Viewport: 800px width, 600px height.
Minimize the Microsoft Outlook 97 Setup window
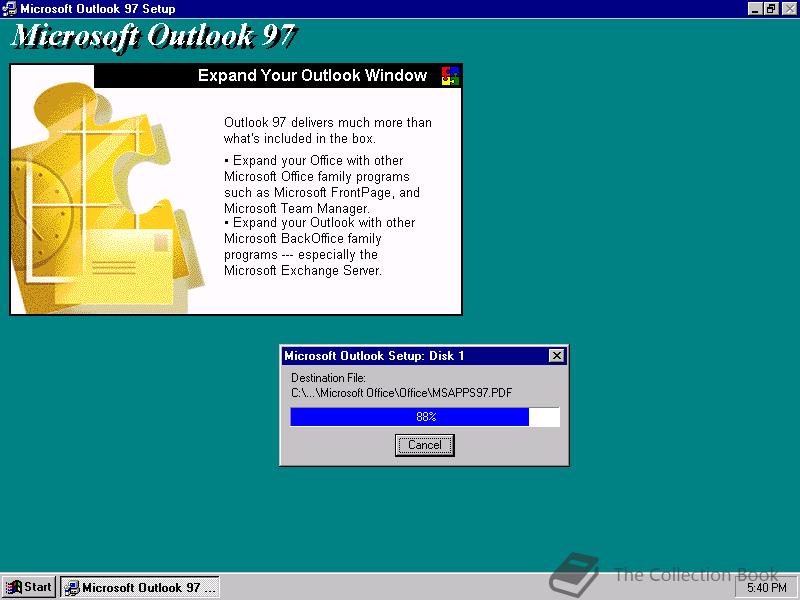pyautogui.click(x=755, y=9)
